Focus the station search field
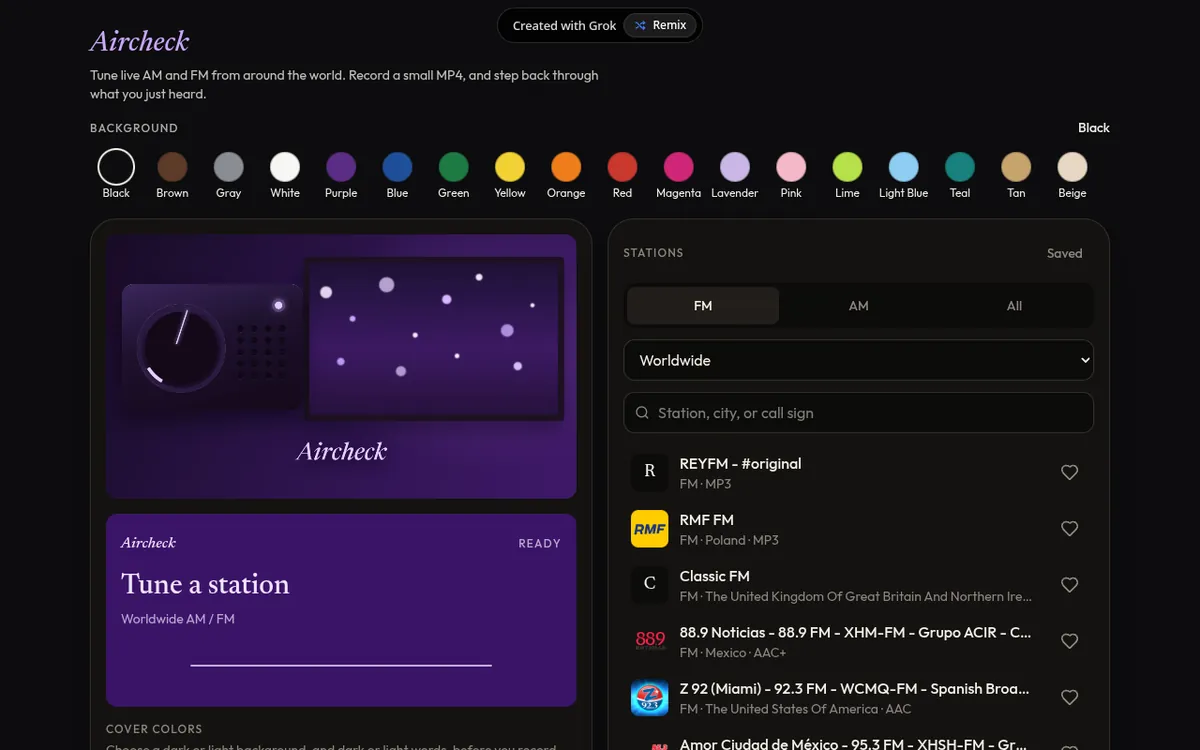 pos(858,413)
